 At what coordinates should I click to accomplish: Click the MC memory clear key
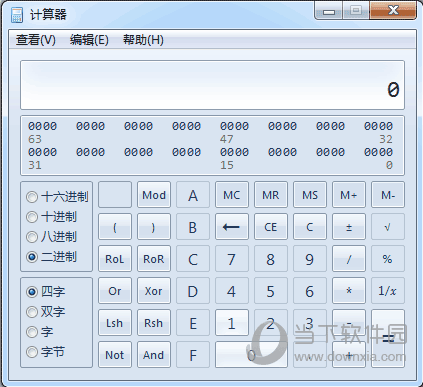click(232, 195)
